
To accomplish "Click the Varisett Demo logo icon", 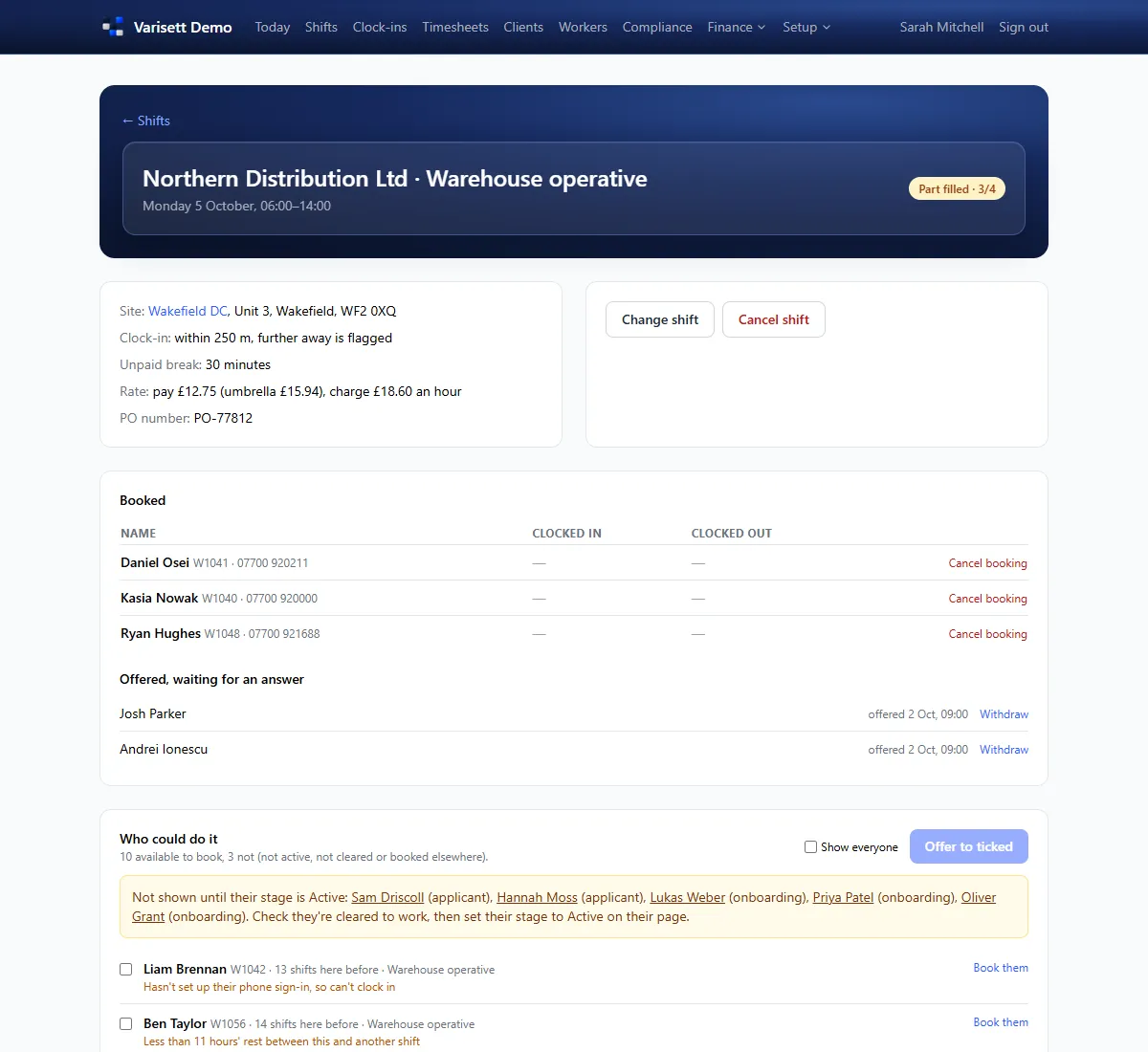I will tap(113, 27).
